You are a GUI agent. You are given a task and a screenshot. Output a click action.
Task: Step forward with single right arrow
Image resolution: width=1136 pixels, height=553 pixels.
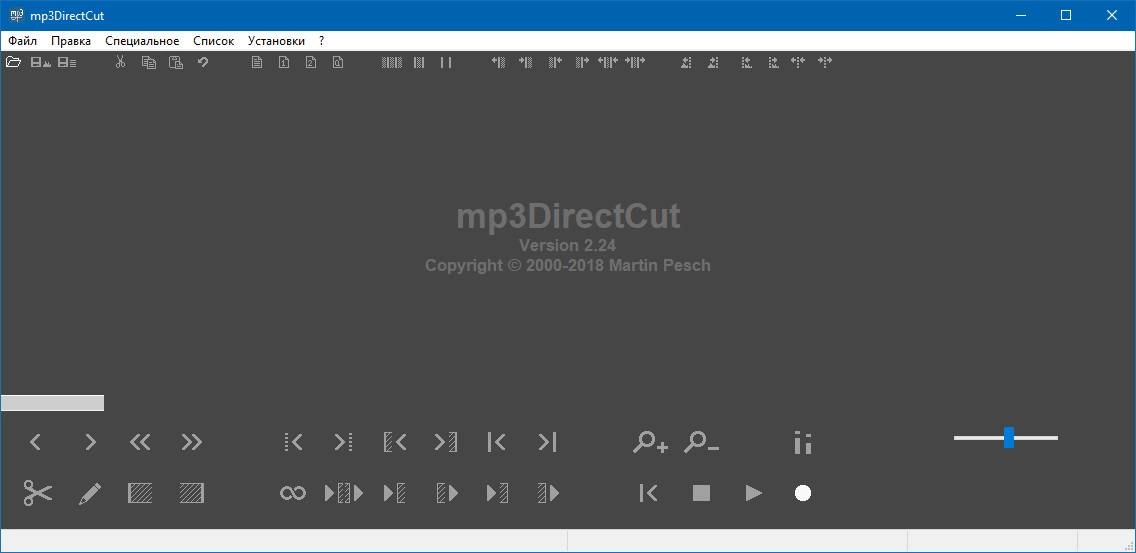tap(90, 441)
